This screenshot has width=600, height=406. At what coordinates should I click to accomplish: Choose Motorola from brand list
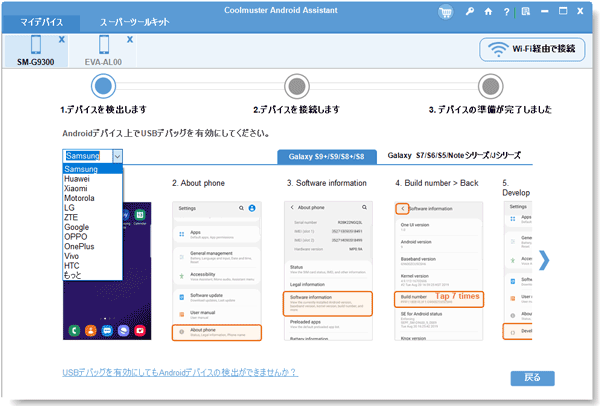tap(92, 198)
